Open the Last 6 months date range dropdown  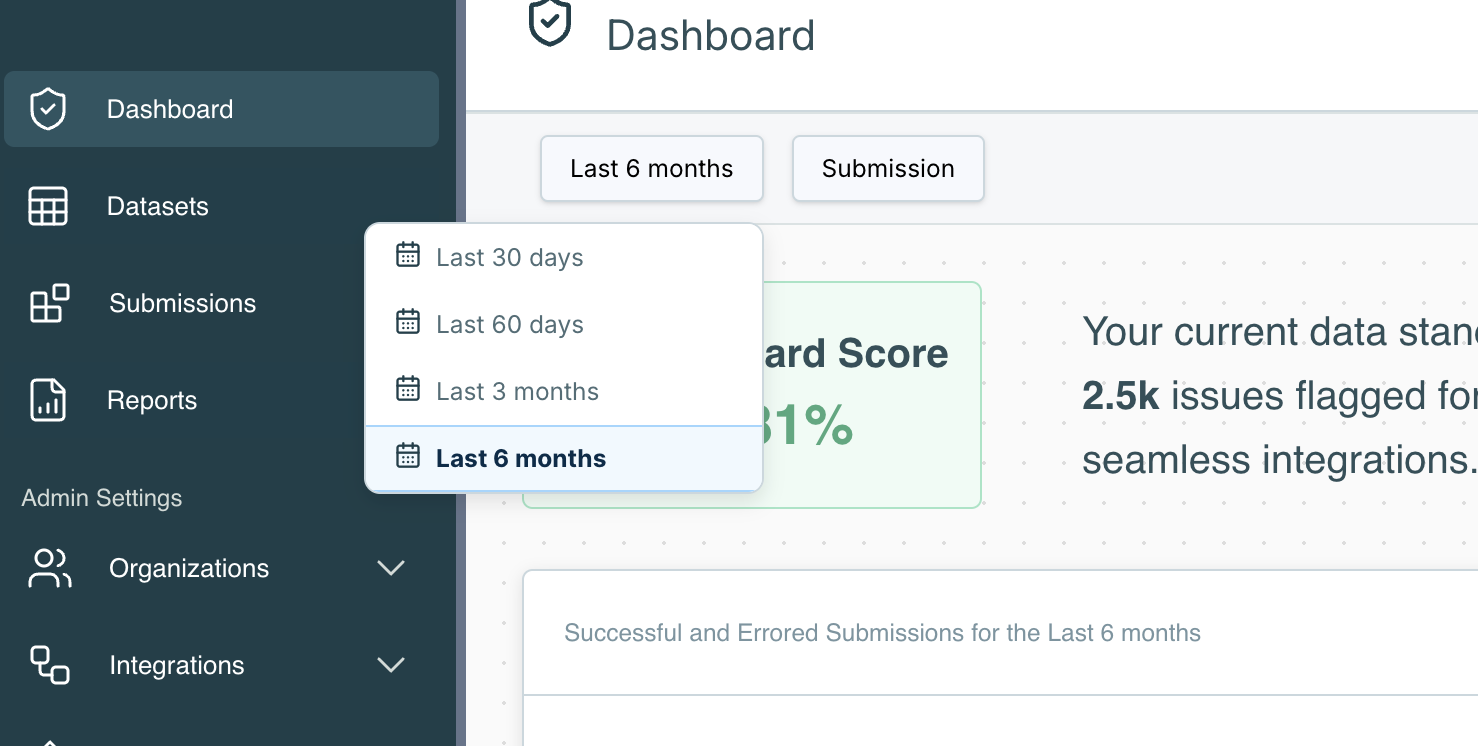(x=651, y=169)
